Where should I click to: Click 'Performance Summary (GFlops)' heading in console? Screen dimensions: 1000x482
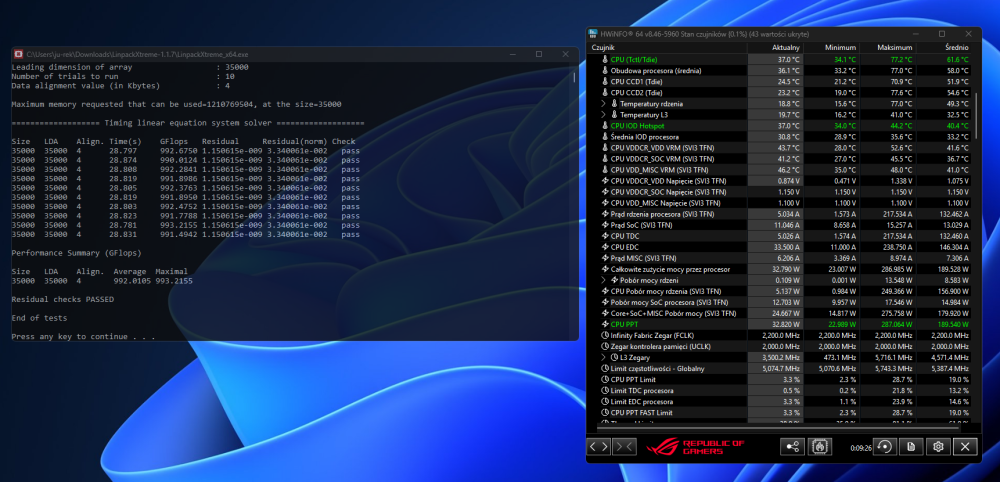[76, 253]
